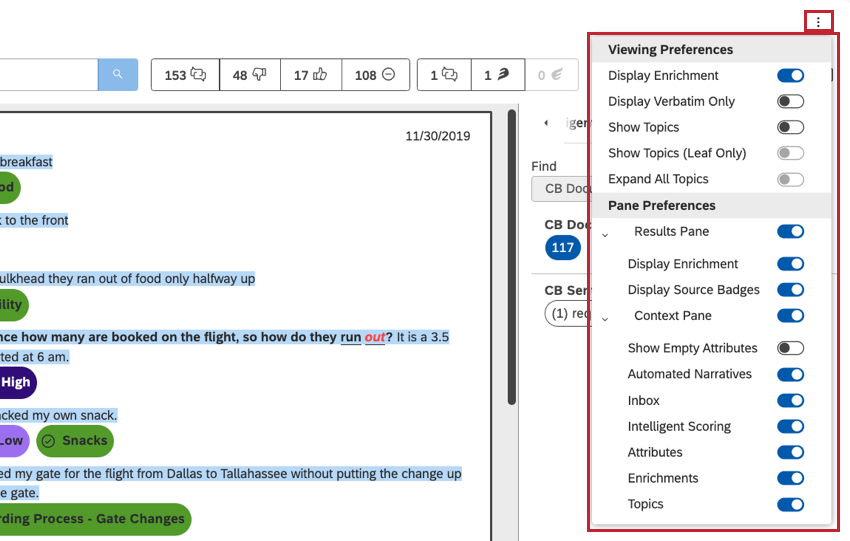Screen dimensions: 850x541
Task: Click the Gate Changes topic badge
Action: [x=95, y=519]
